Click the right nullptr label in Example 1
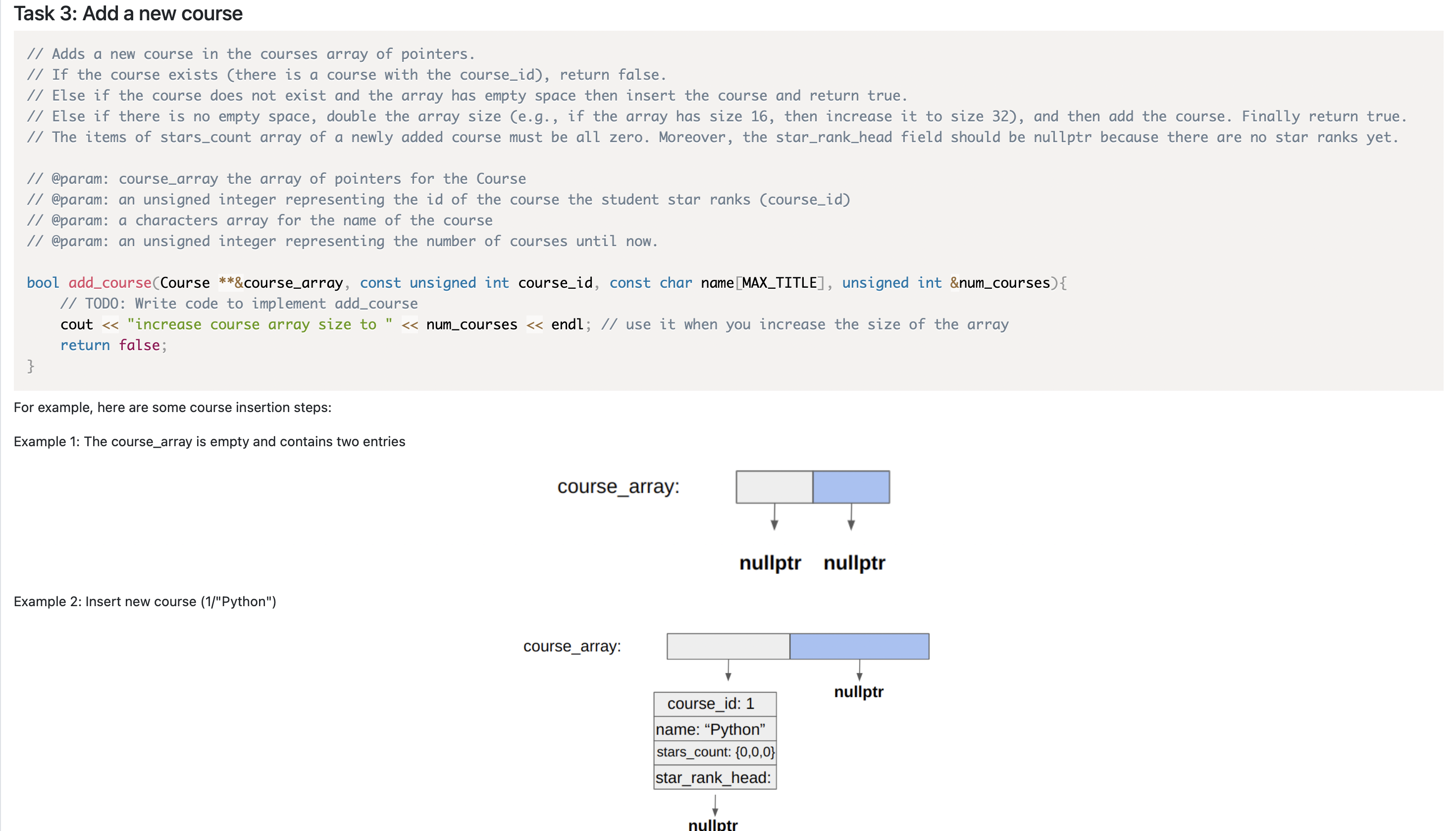The width and height of the screenshot is (1456, 831). [x=854, y=563]
